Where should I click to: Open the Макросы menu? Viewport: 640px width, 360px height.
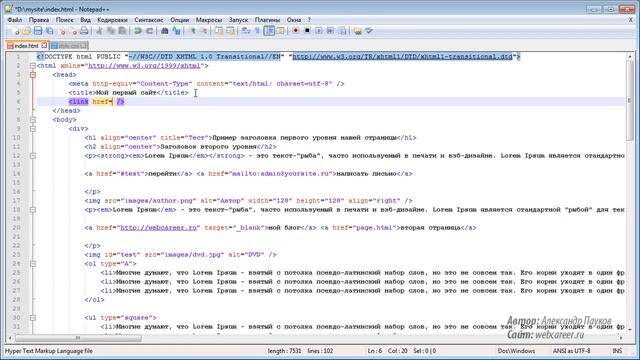209,20
